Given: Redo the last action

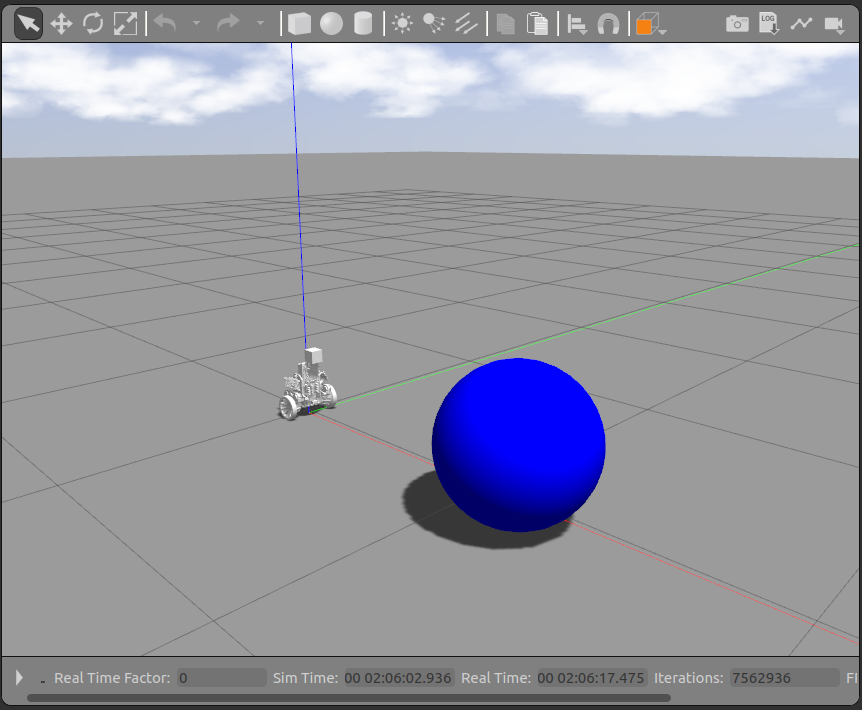Looking at the screenshot, I should (228, 24).
